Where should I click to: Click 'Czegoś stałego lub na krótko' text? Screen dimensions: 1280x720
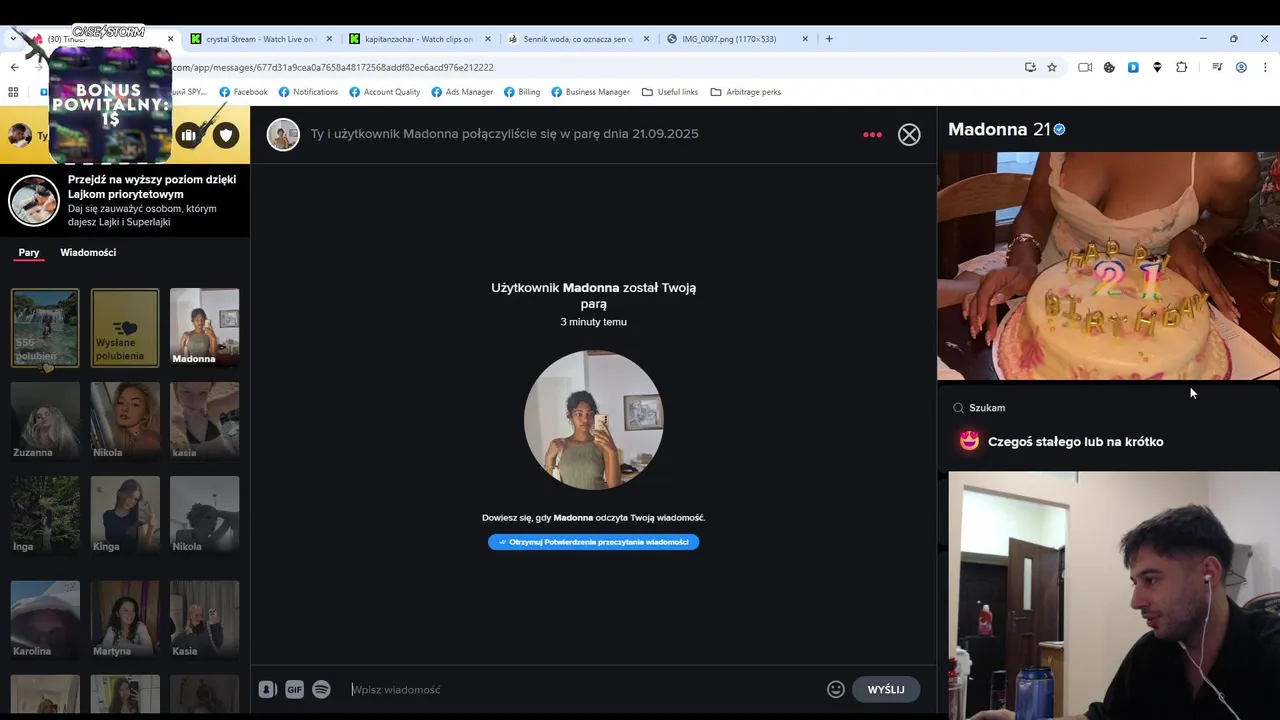point(1075,442)
